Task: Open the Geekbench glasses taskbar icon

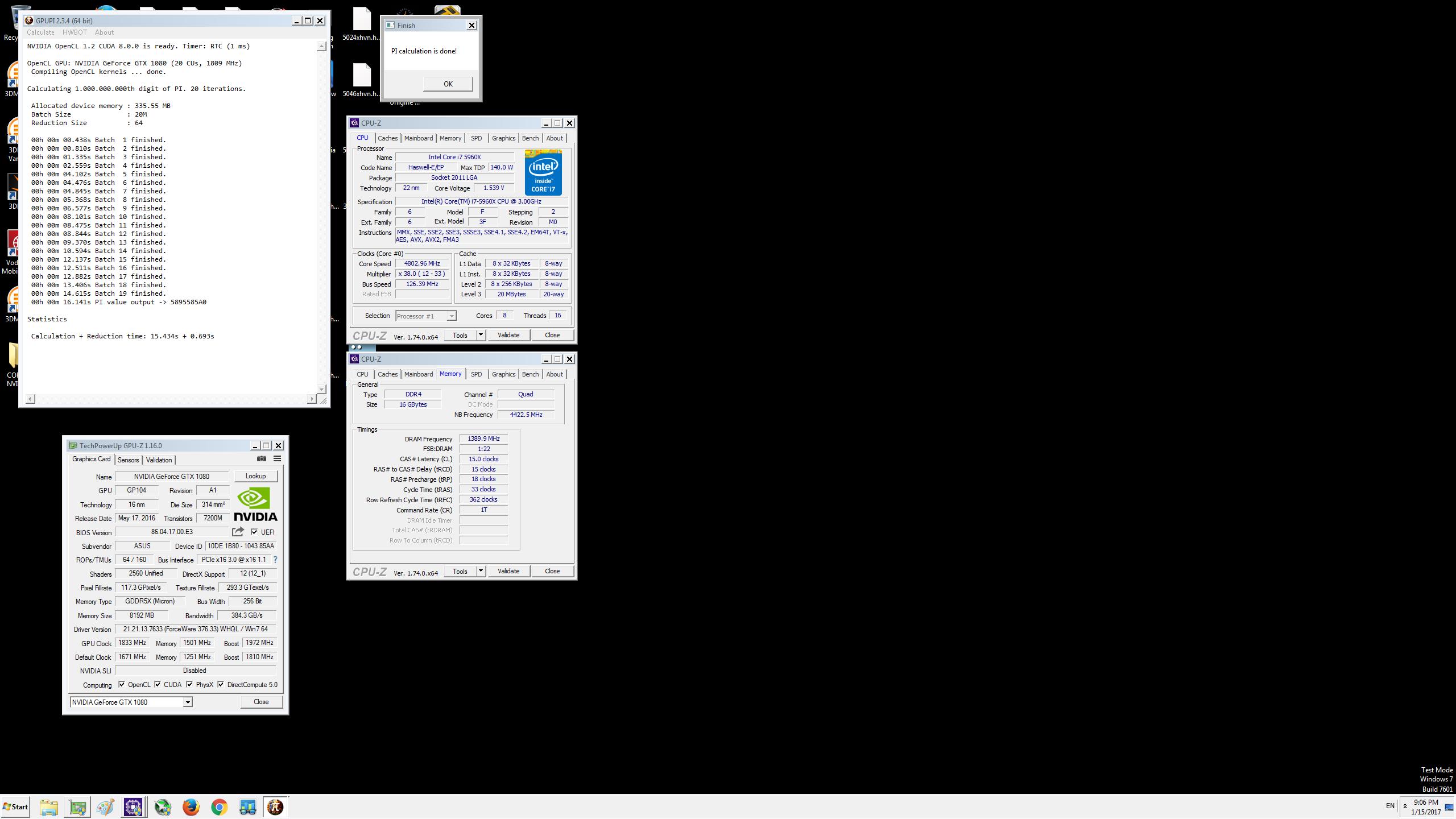Action: [x=247, y=807]
